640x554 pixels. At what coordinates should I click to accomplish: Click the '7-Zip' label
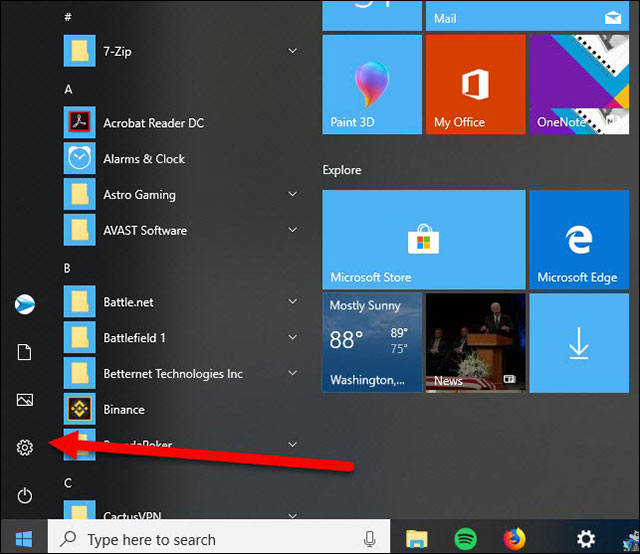[118, 51]
